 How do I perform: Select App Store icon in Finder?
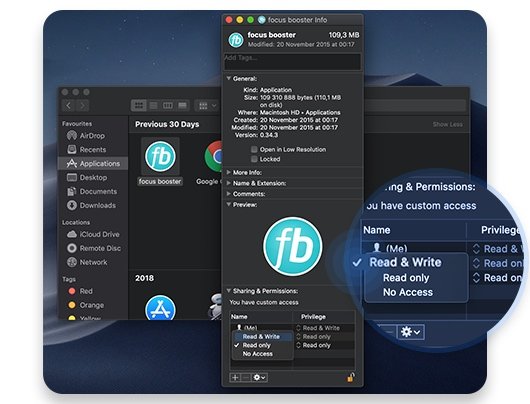(x=160, y=308)
